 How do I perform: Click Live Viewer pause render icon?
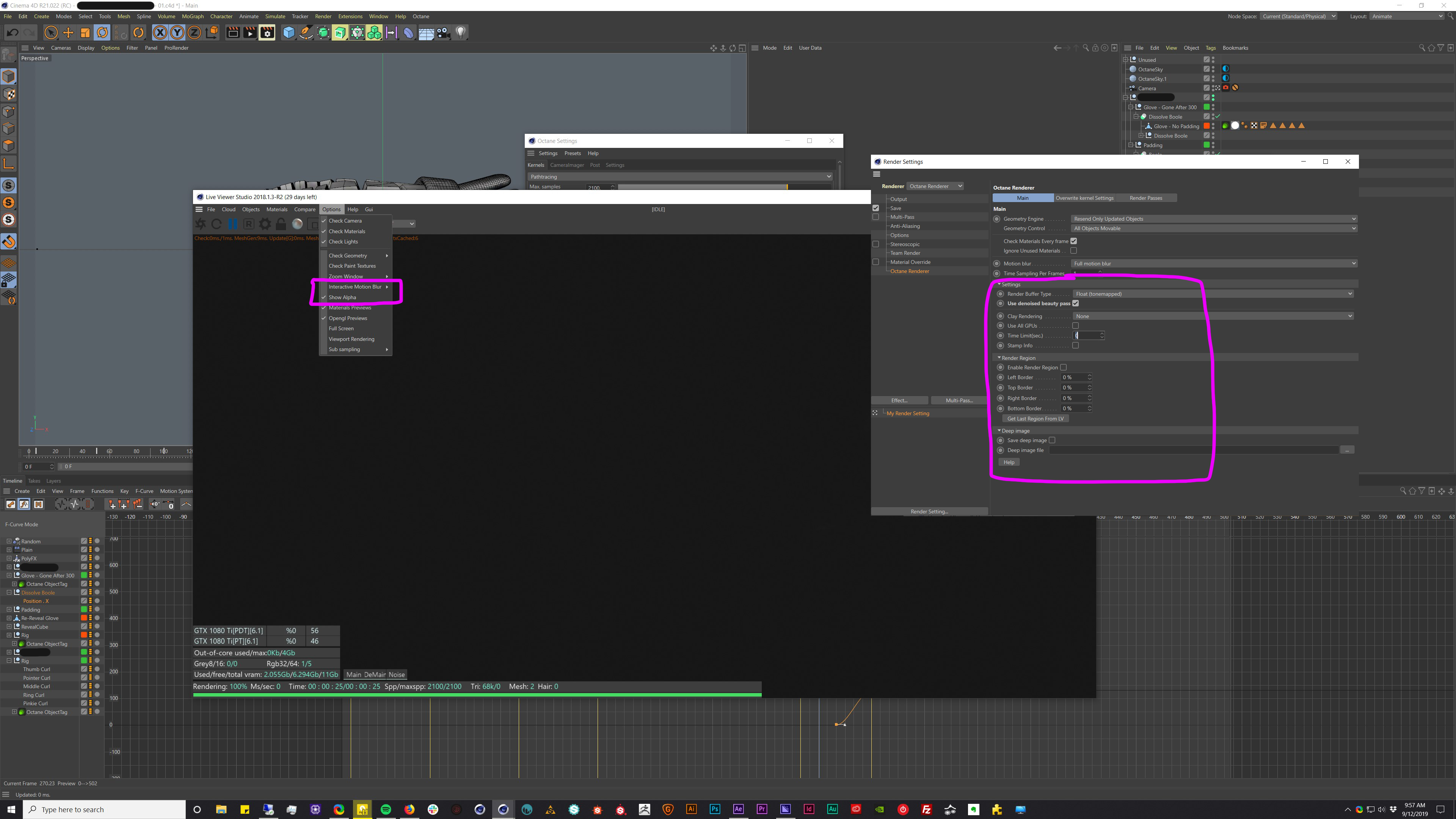click(232, 224)
